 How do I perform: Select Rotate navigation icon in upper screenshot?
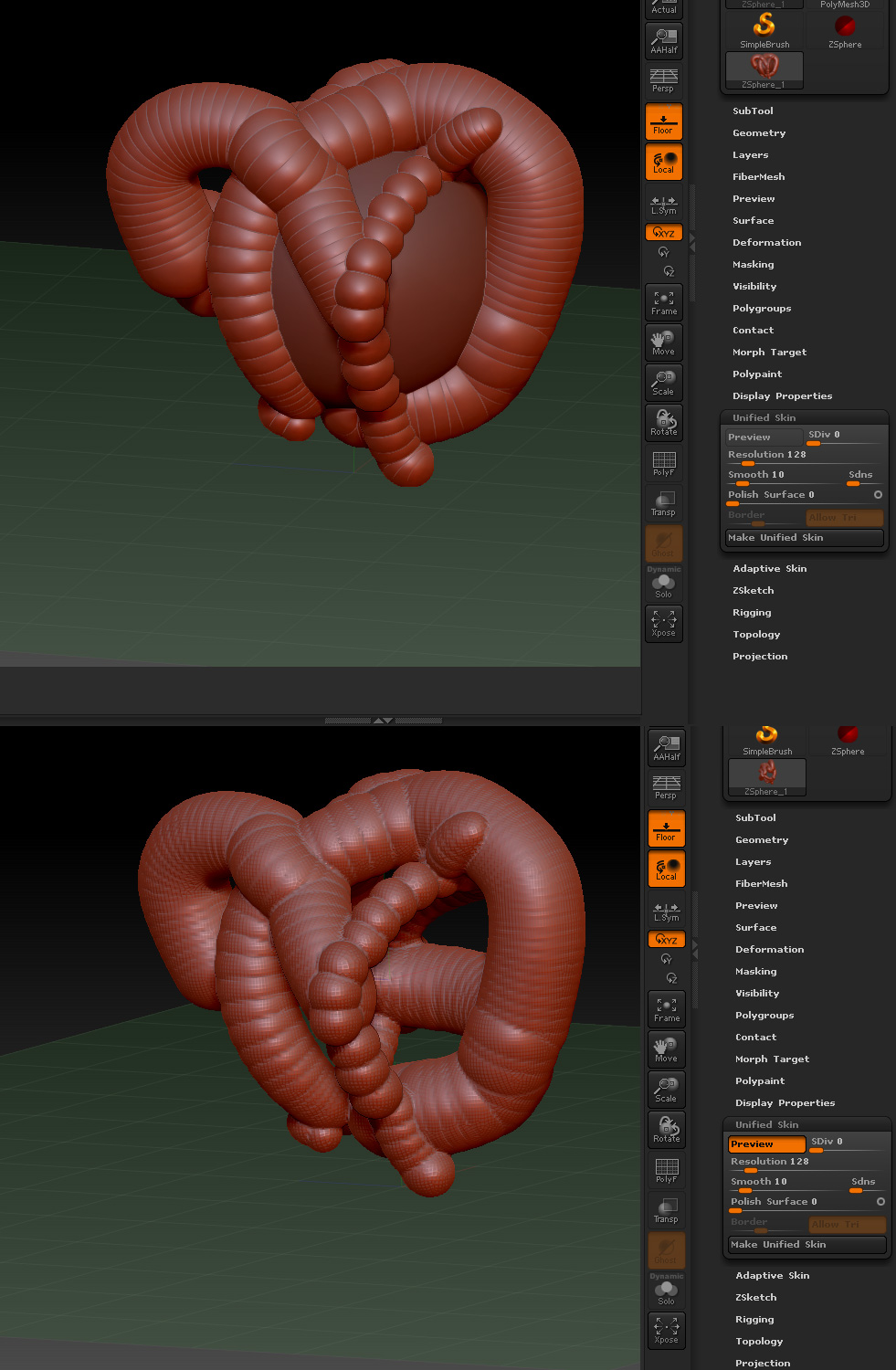[664, 423]
